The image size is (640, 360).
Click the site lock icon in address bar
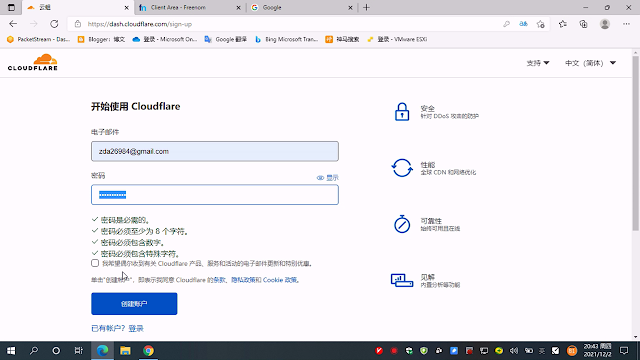coord(78,24)
